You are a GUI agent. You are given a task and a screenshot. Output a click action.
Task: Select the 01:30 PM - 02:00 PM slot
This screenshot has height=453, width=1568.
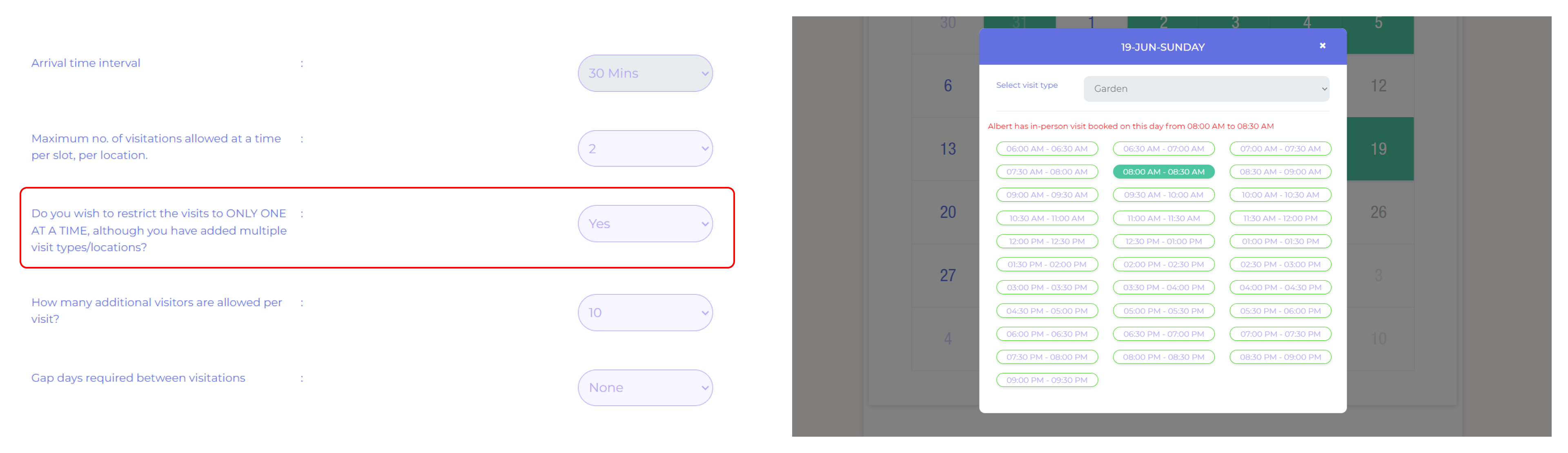click(x=1046, y=264)
